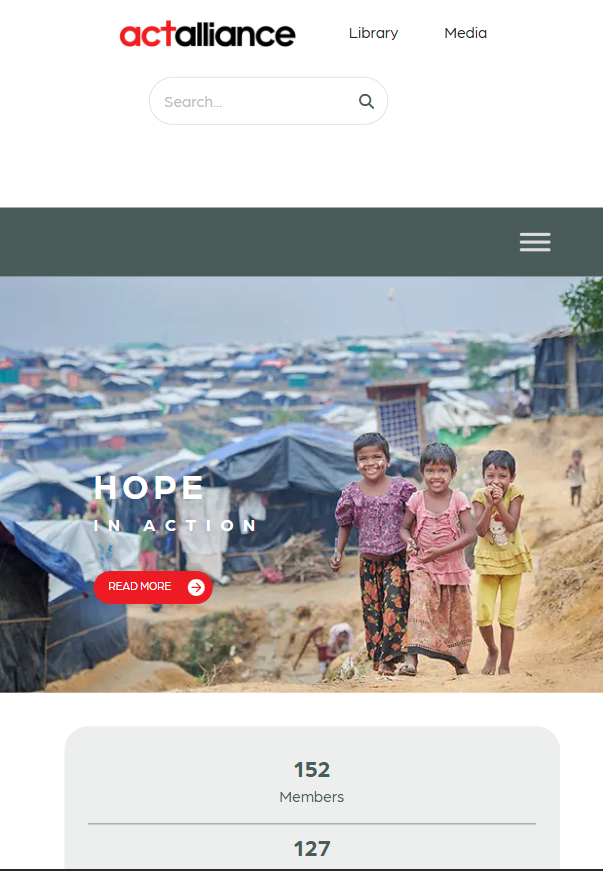The height and width of the screenshot is (871, 603).
Task: Open the Media menu item
Action: pyautogui.click(x=465, y=33)
